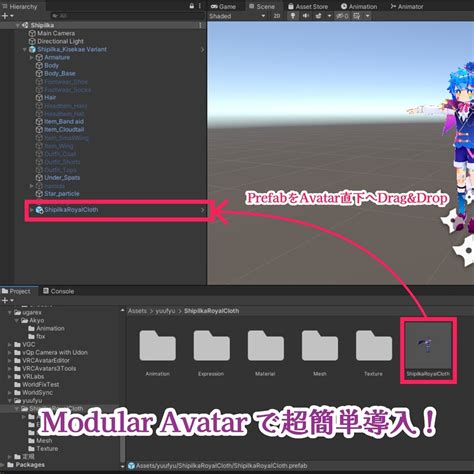Open the Animator tab
Image resolution: width=474 pixels, height=474 pixels.
pyautogui.click(x=407, y=6)
